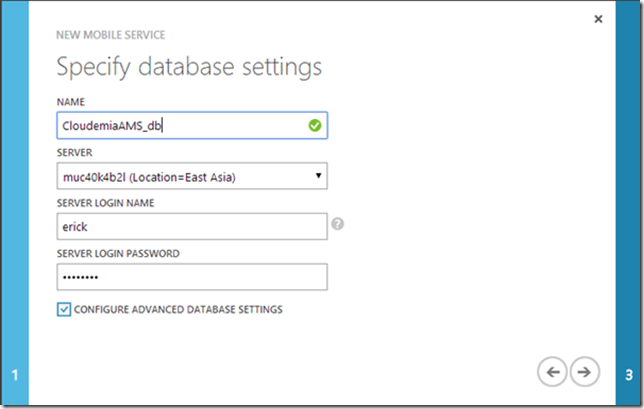Go back with the left arrow button
The width and height of the screenshot is (644, 409).
pyautogui.click(x=551, y=372)
